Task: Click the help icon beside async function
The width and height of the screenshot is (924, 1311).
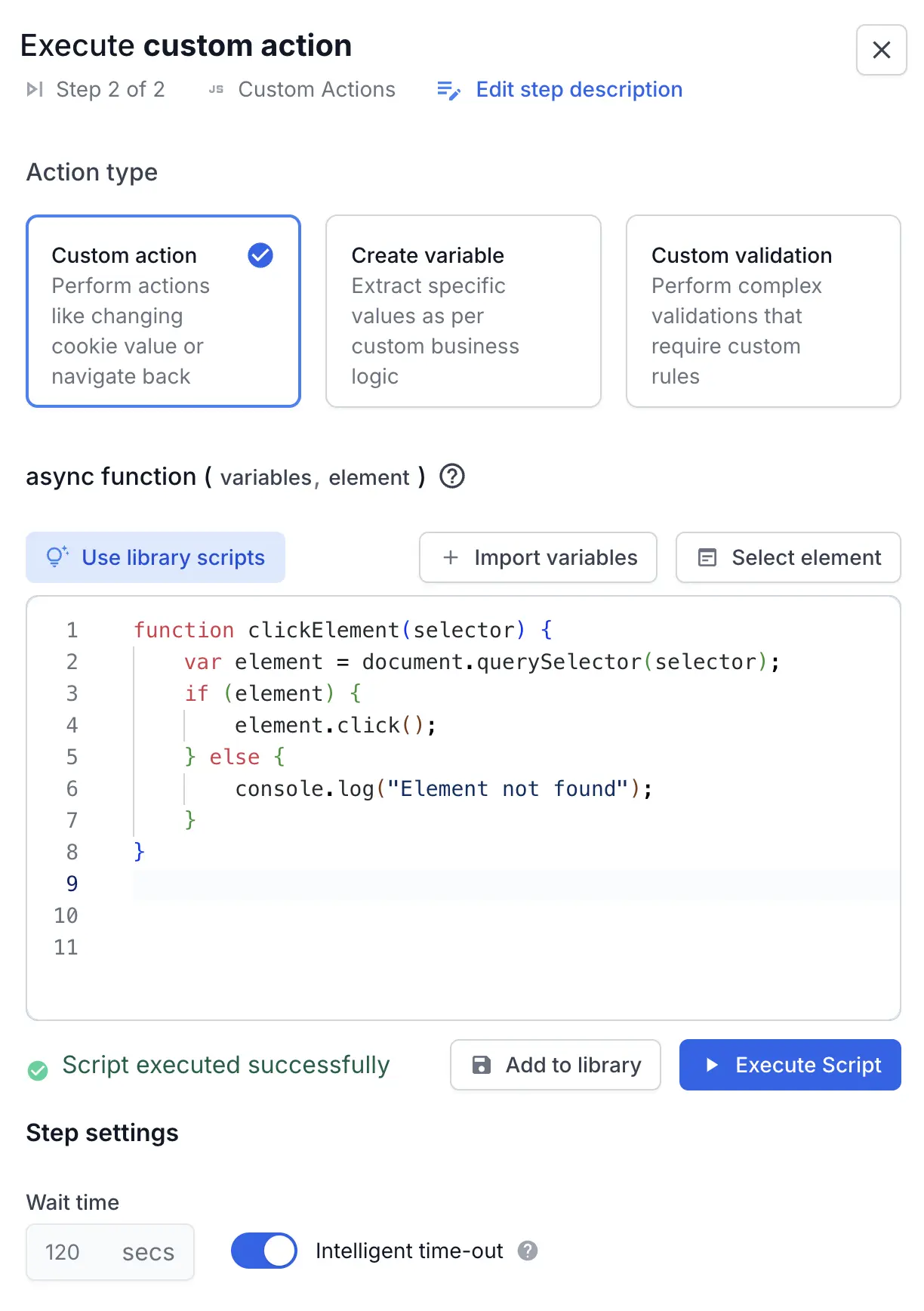Action: pos(451,477)
